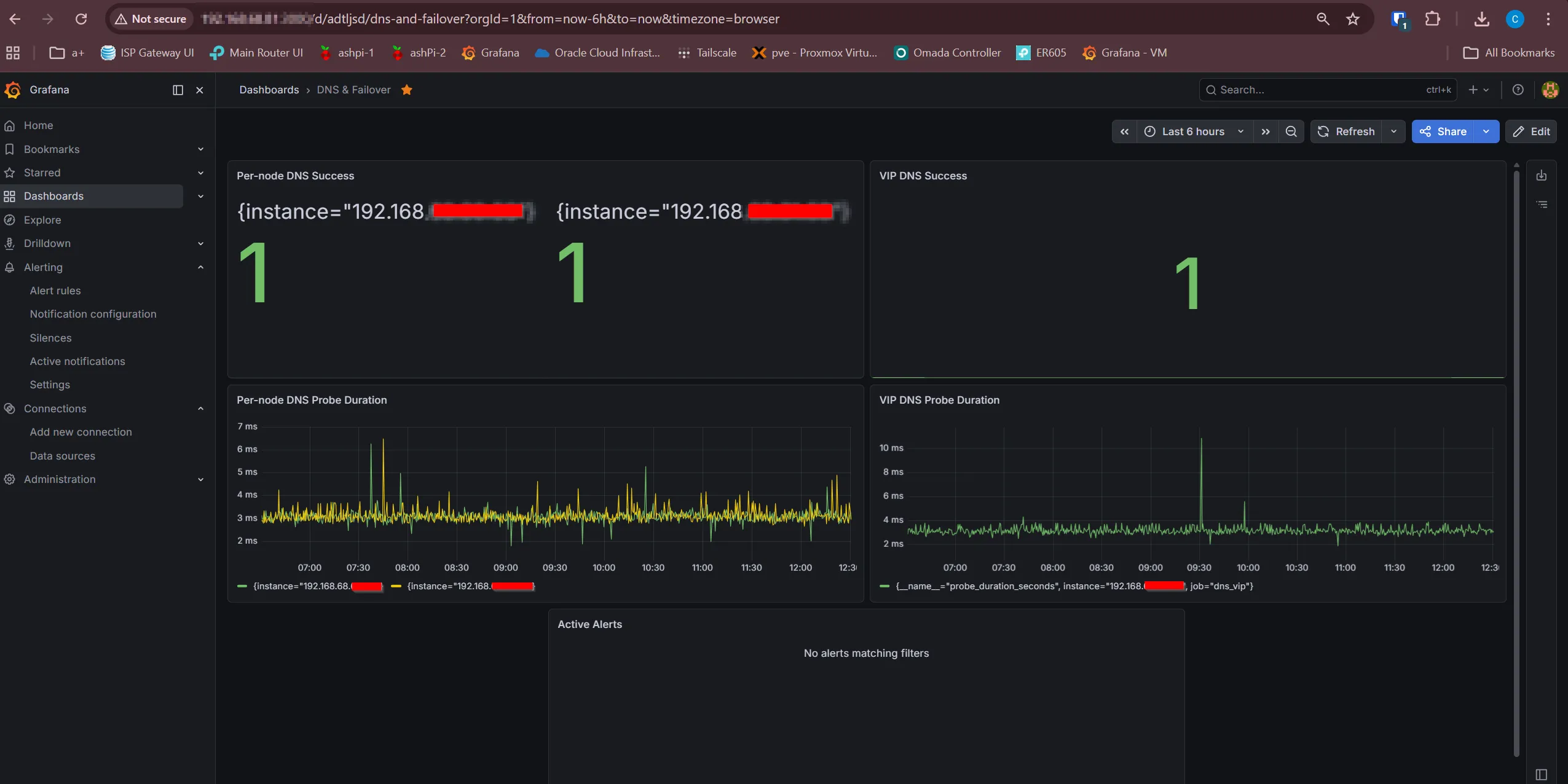This screenshot has height=784, width=1568.
Task: Open Data sources page
Action: tap(62, 456)
